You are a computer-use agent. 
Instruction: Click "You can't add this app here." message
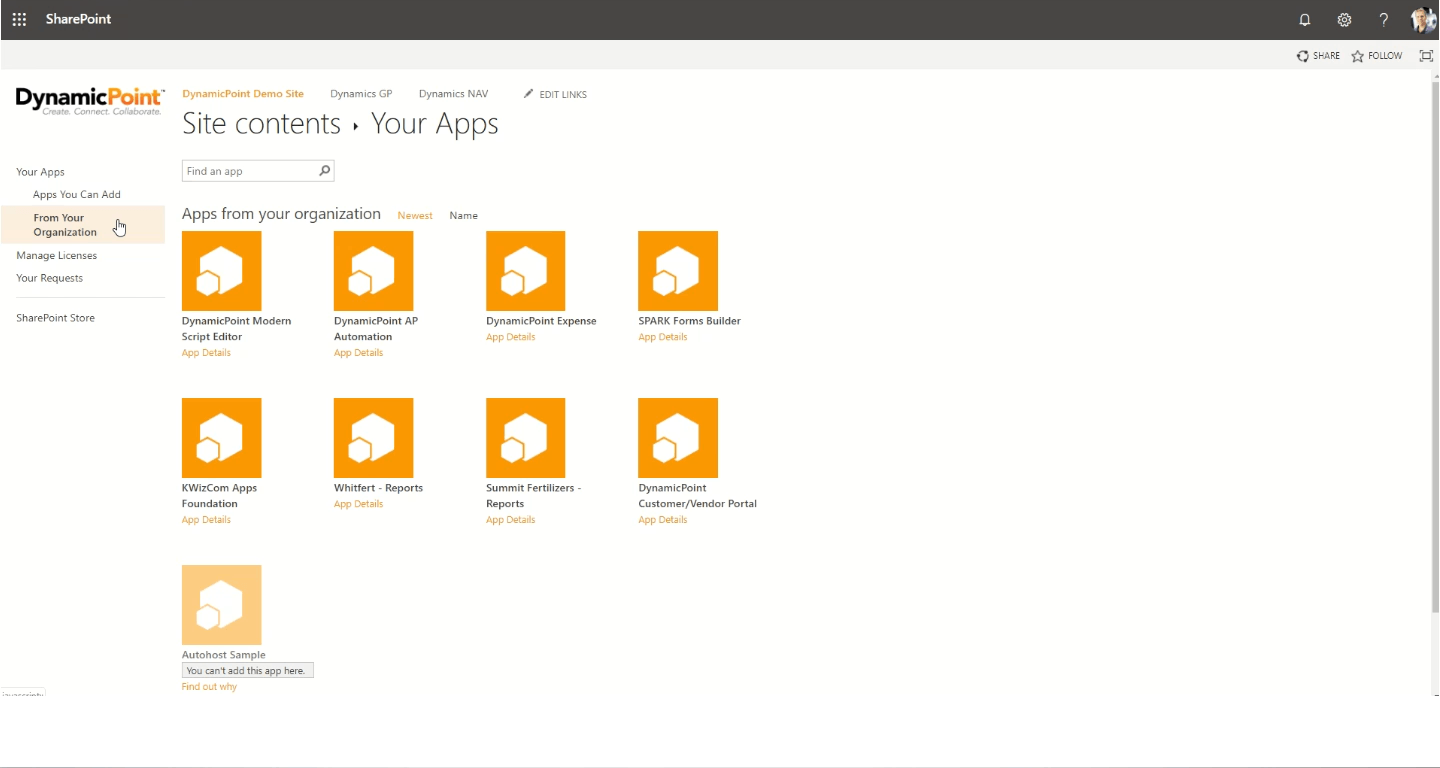click(x=247, y=671)
